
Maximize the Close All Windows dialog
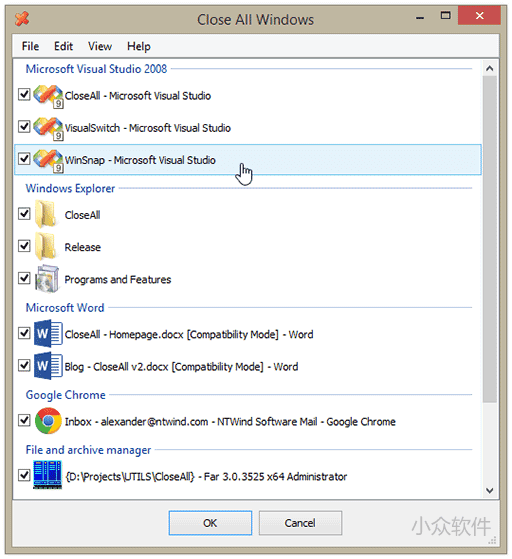[445, 16]
